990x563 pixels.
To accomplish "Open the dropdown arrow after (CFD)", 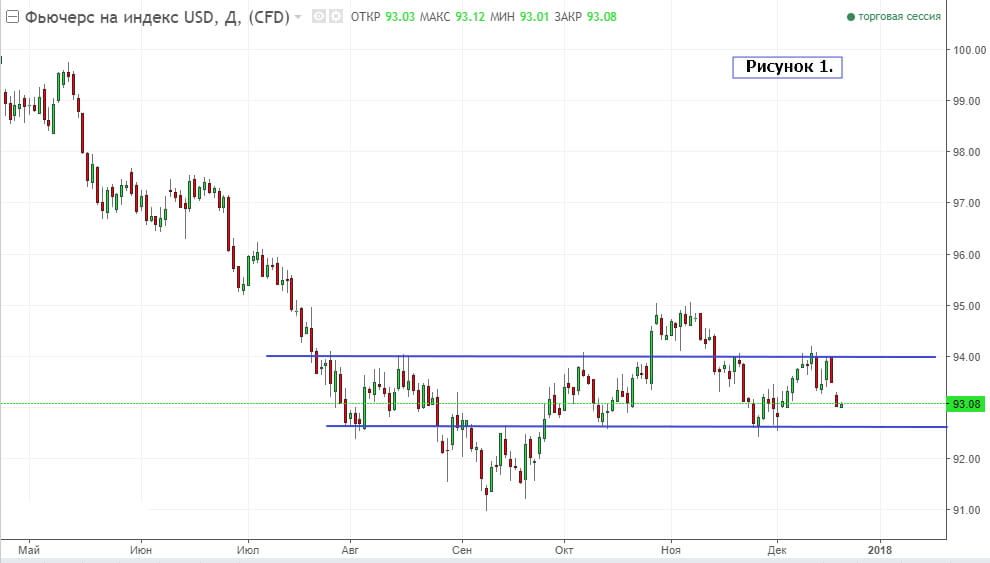I will (x=299, y=18).
